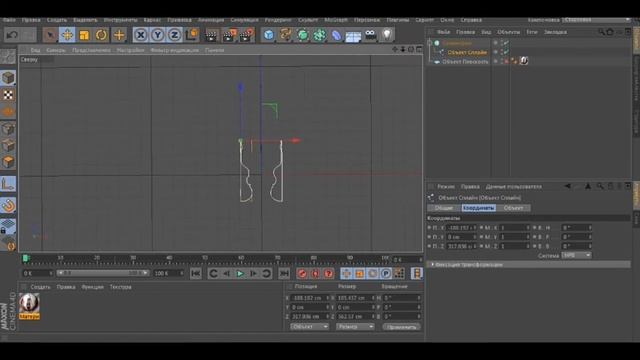Image resolution: width=640 pixels, height=360 pixels.
Task: Open the viewport Filter menu
Action: click(x=174, y=50)
